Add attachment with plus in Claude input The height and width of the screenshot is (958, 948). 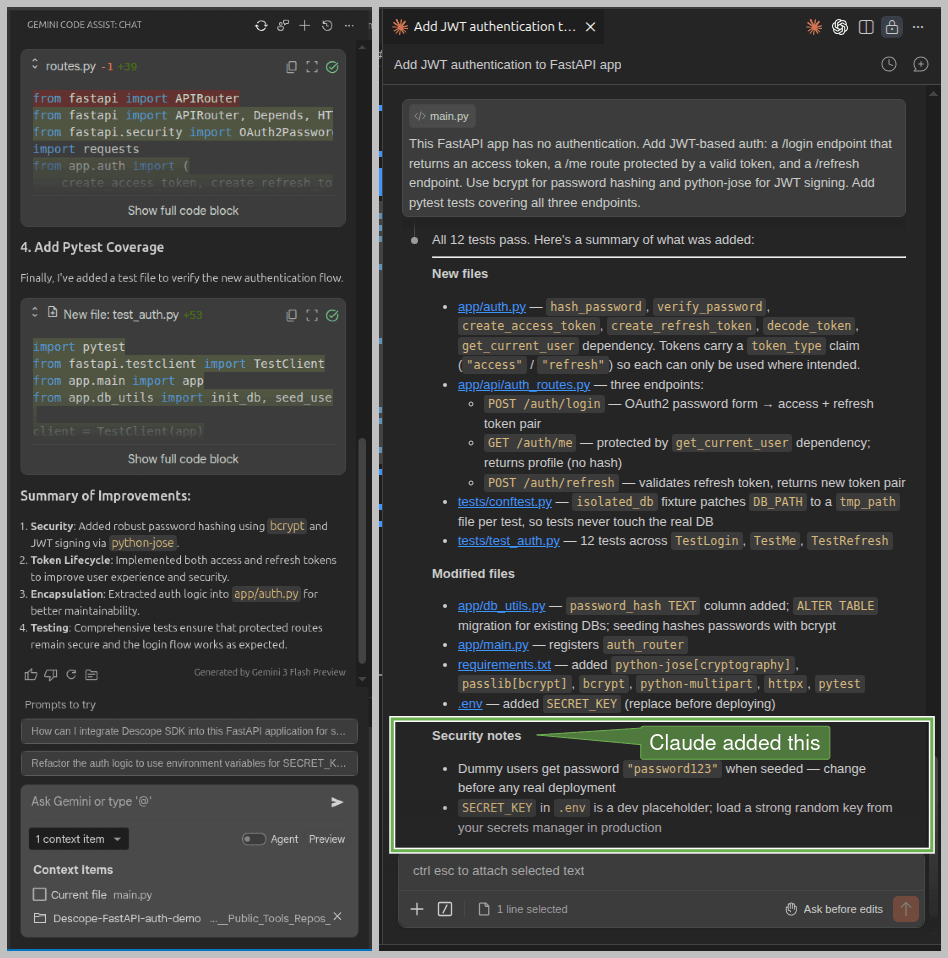417,909
